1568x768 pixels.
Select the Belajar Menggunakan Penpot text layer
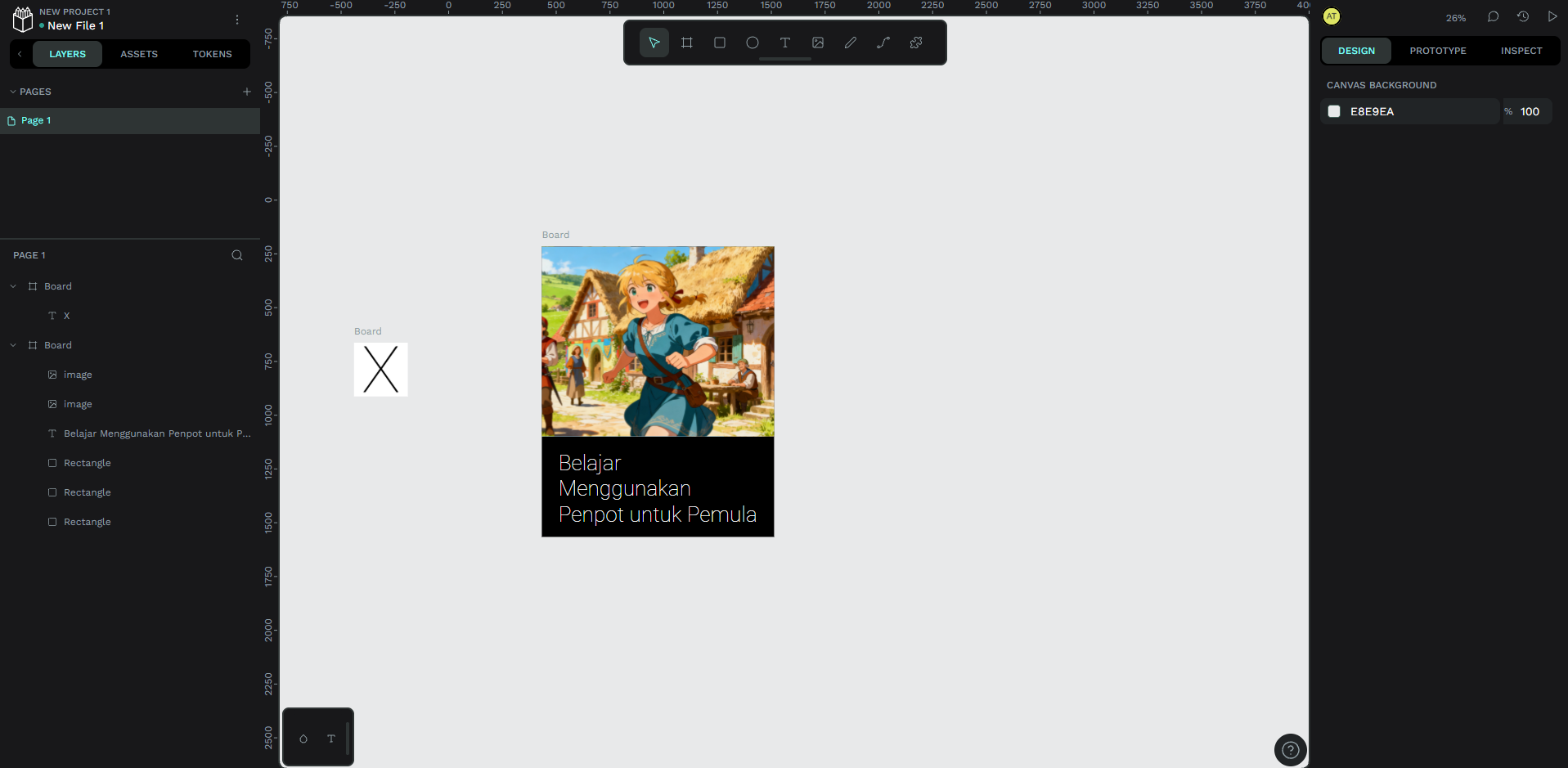coord(156,433)
